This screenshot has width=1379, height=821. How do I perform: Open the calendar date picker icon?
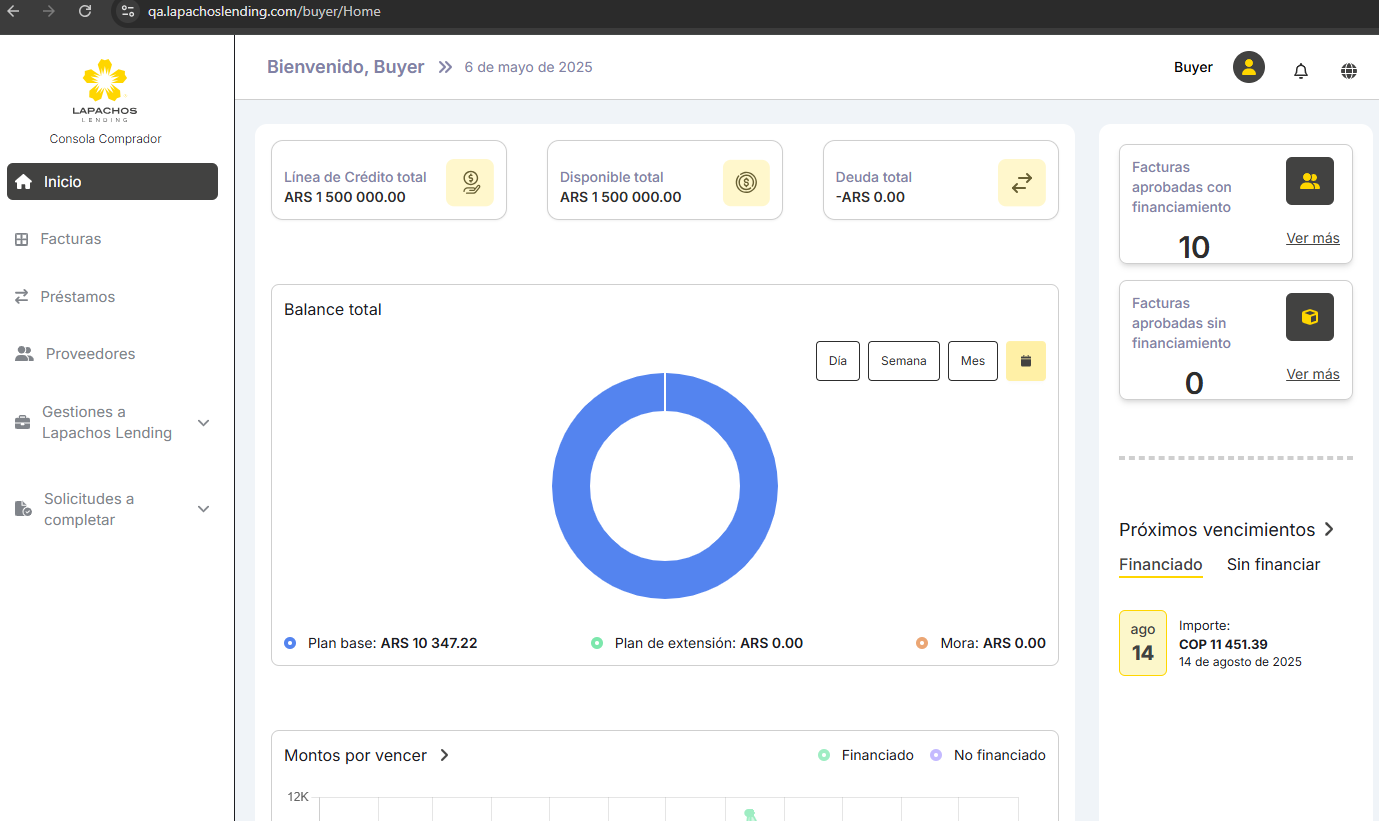[x=1025, y=361]
